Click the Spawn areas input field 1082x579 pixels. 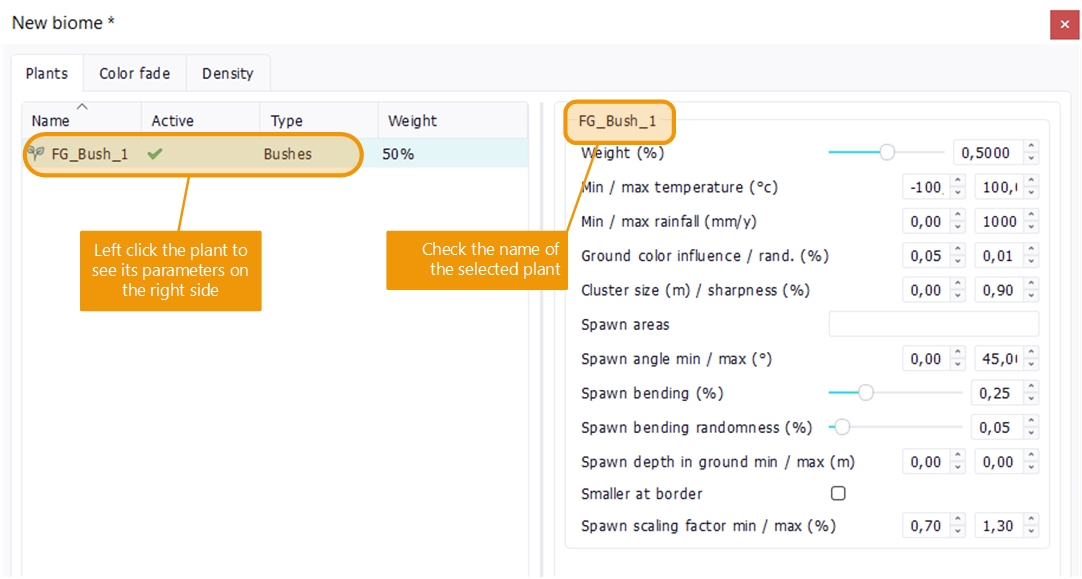tap(933, 324)
